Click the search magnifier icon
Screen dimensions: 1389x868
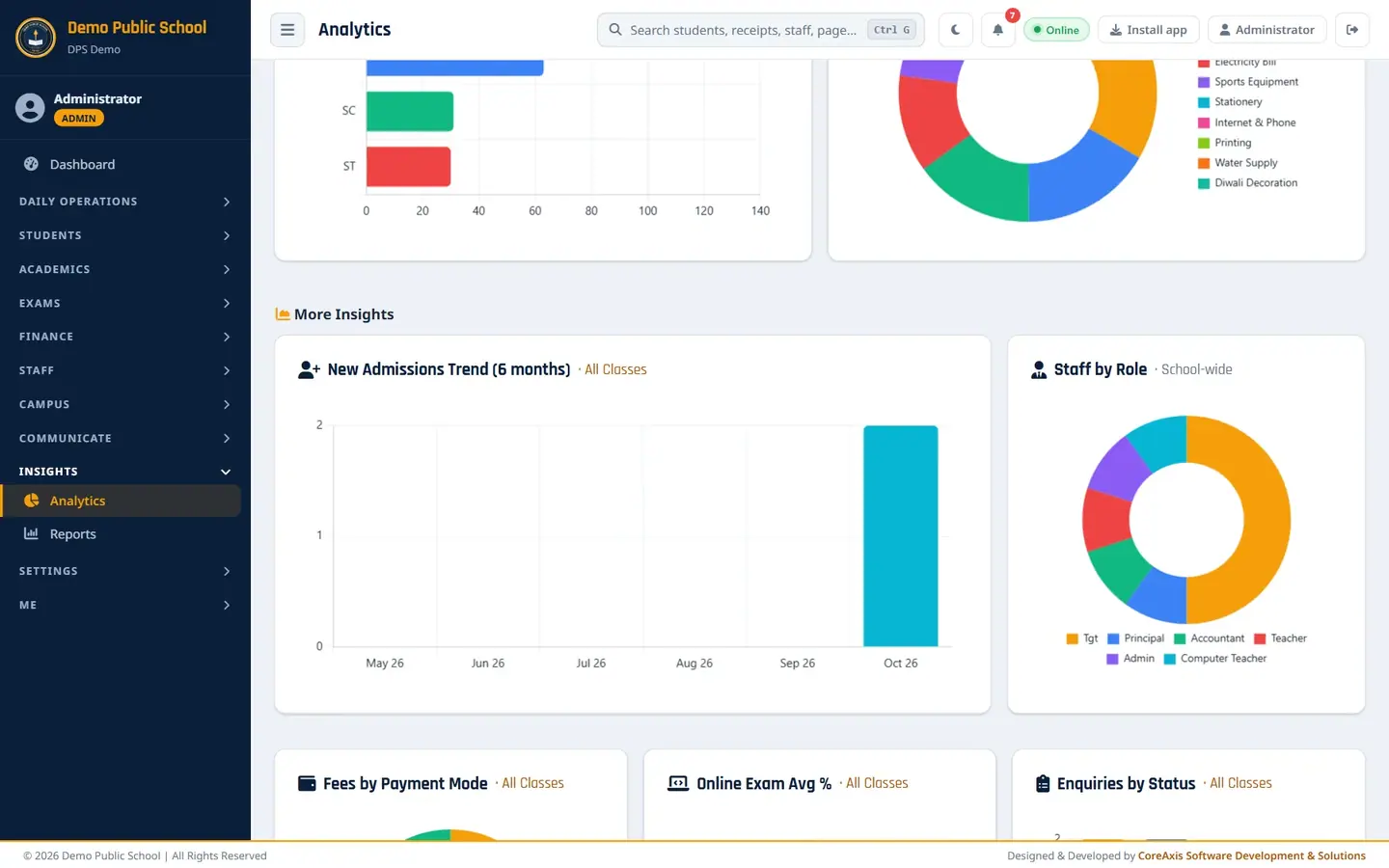(615, 30)
